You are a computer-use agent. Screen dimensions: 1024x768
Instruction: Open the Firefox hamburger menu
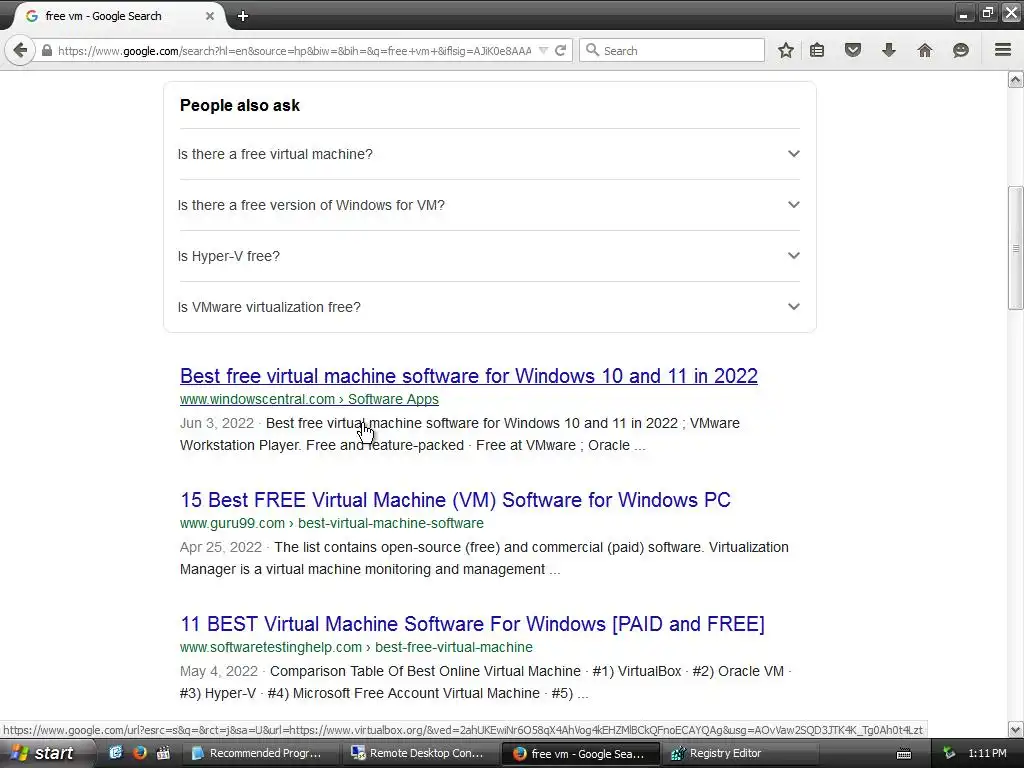pyautogui.click(x=1003, y=50)
